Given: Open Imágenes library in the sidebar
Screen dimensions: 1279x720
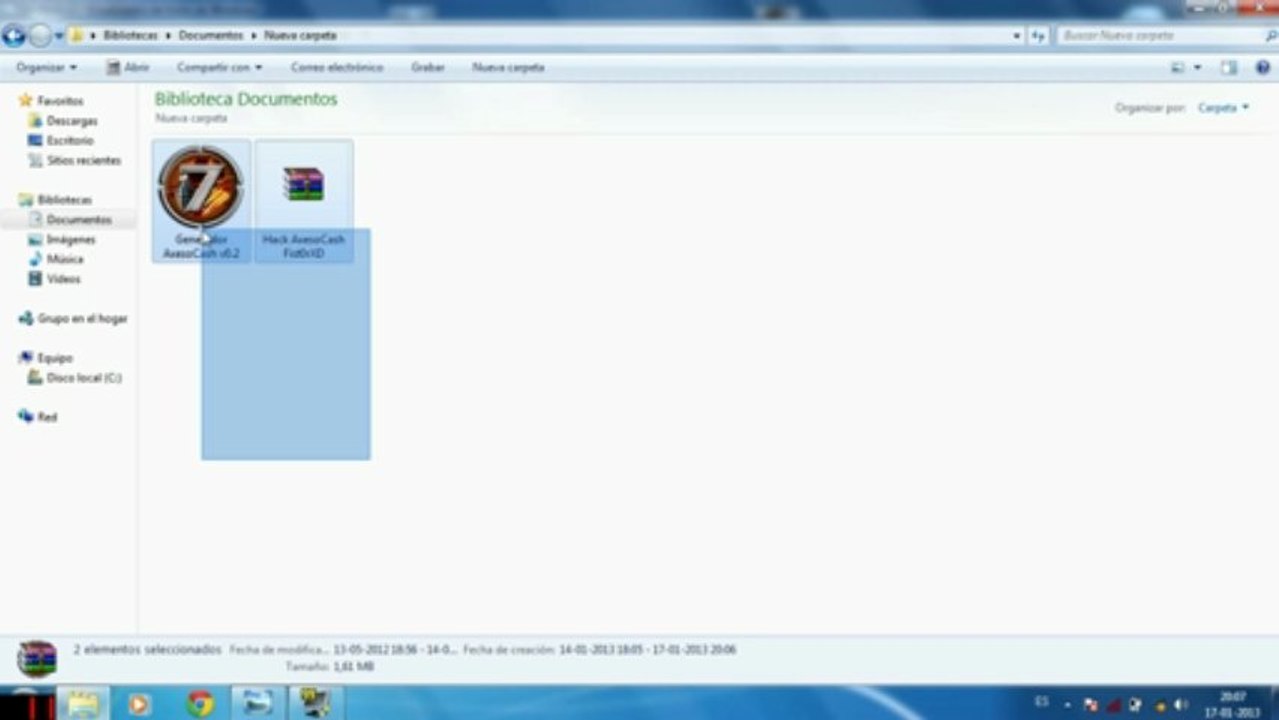Looking at the screenshot, I should (x=71, y=240).
